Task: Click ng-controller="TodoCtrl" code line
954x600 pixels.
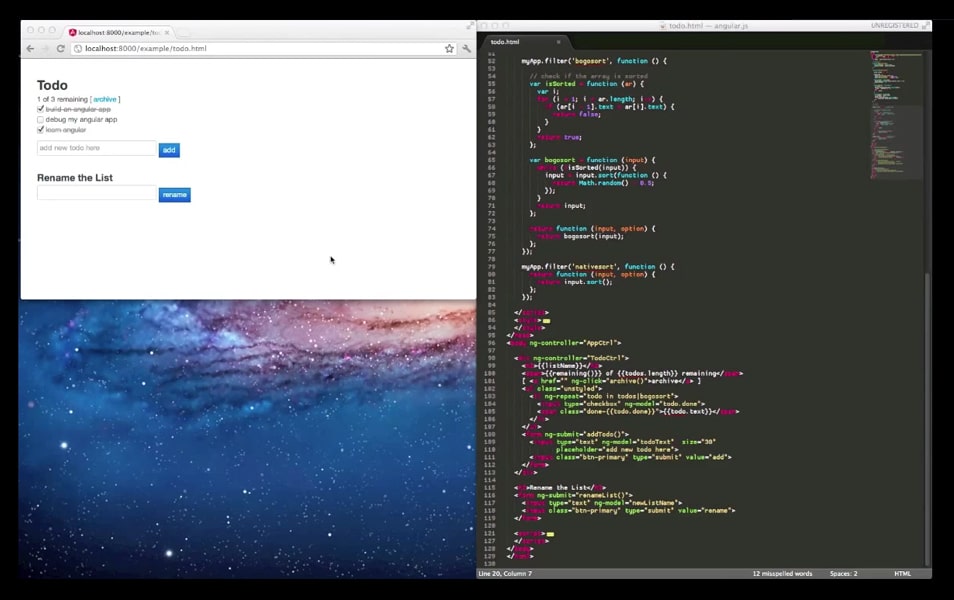Action: [x=571, y=358]
